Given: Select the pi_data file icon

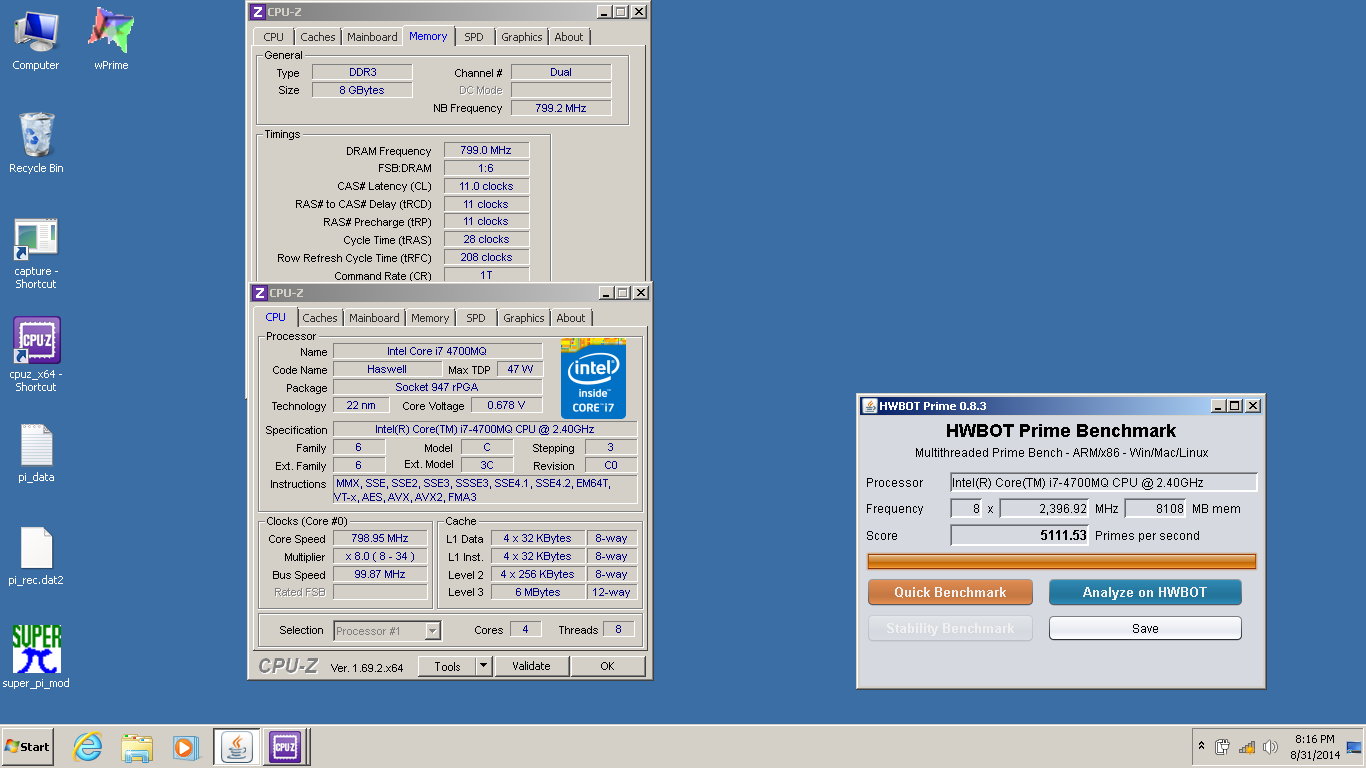Looking at the screenshot, I should (x=36, y=454).
